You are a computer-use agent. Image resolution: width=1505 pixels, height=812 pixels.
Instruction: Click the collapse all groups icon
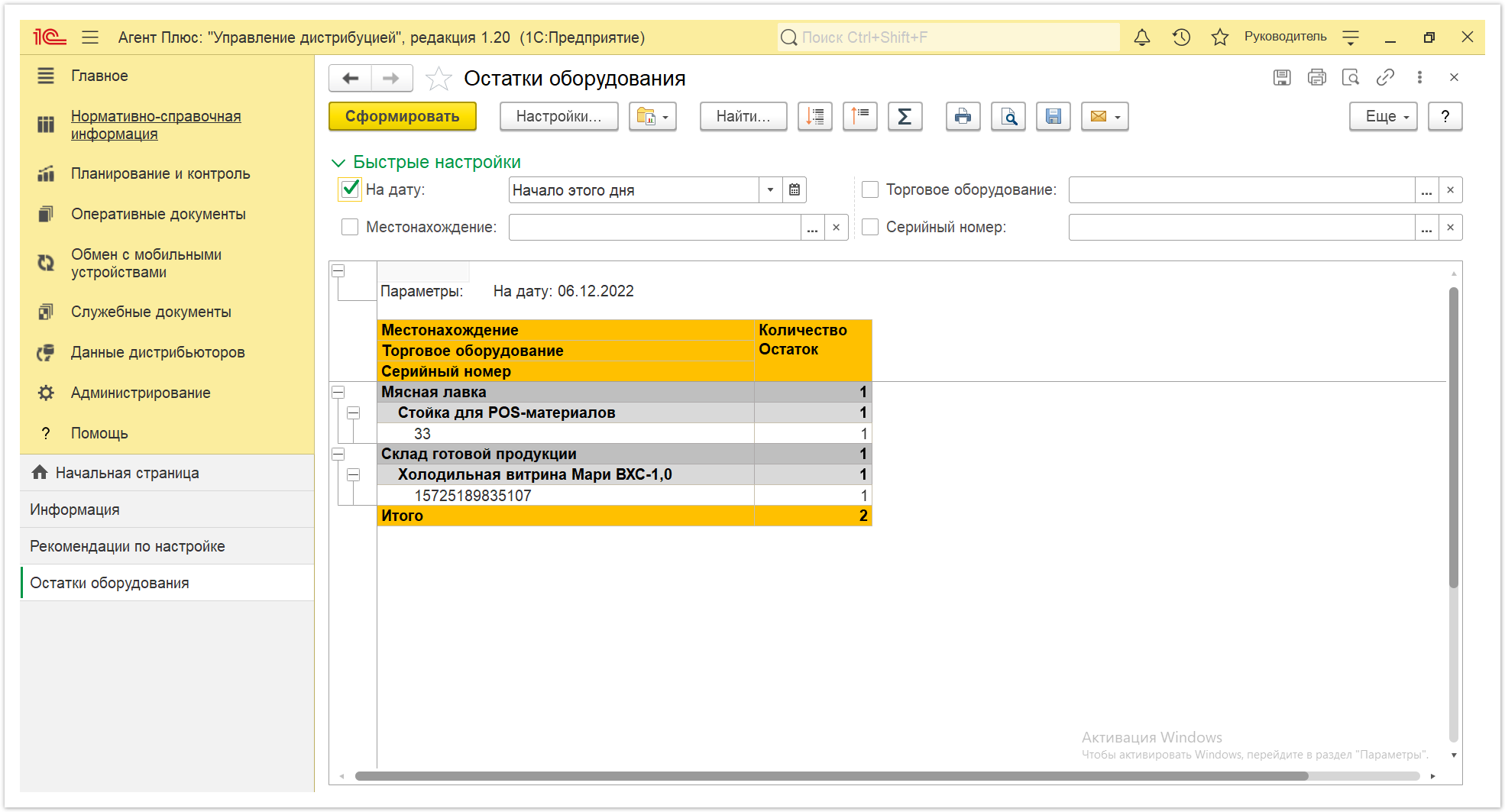859,117
